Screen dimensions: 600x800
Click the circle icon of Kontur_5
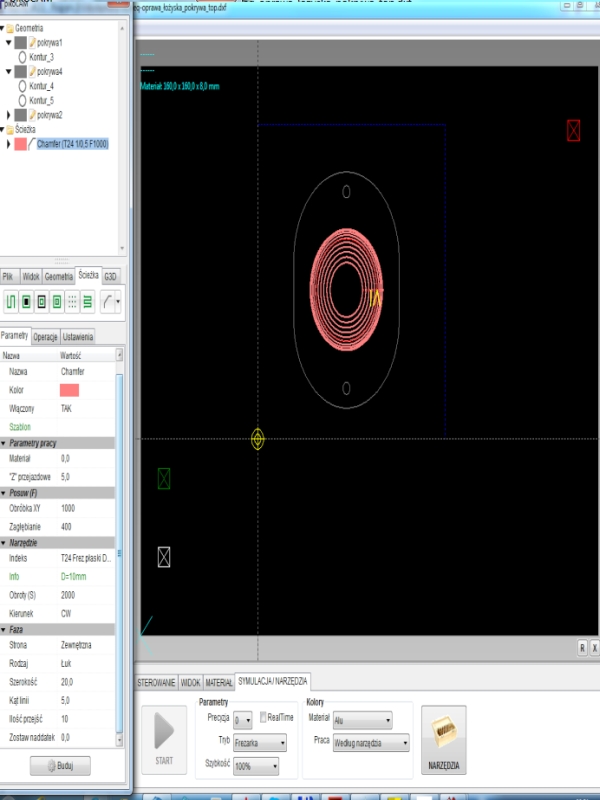pyautogui.click(x=22, y=100)
